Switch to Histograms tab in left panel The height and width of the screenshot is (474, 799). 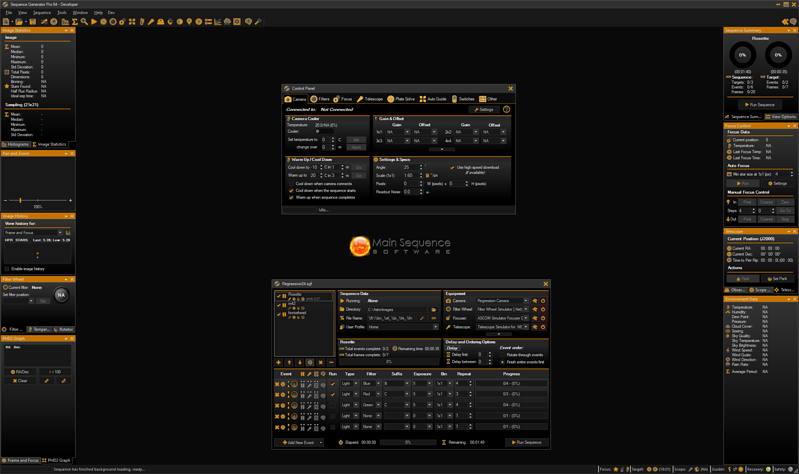15,144
